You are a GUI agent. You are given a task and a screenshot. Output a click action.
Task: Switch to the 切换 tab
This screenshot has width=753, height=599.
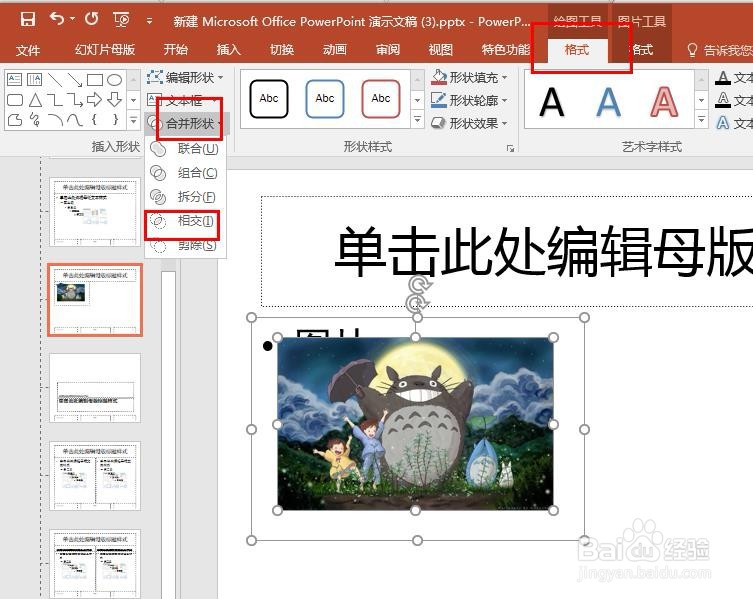(281, 49)
